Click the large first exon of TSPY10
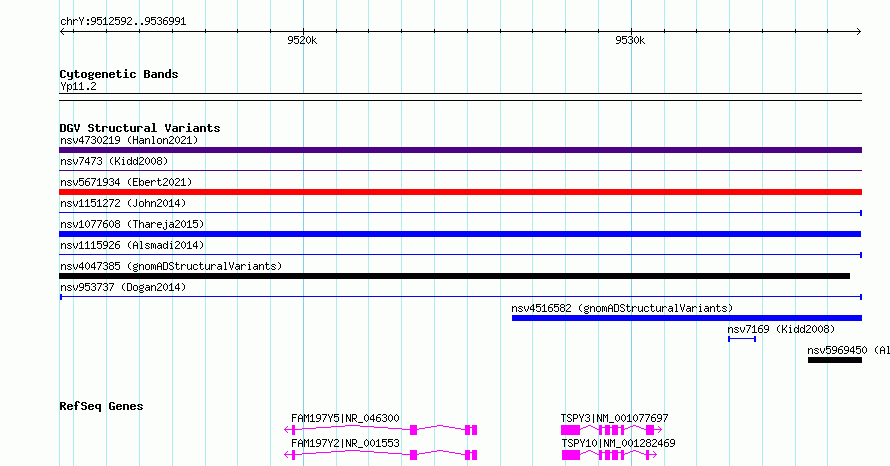The width and height of the screenshot is (890, 466). [571, 455]
